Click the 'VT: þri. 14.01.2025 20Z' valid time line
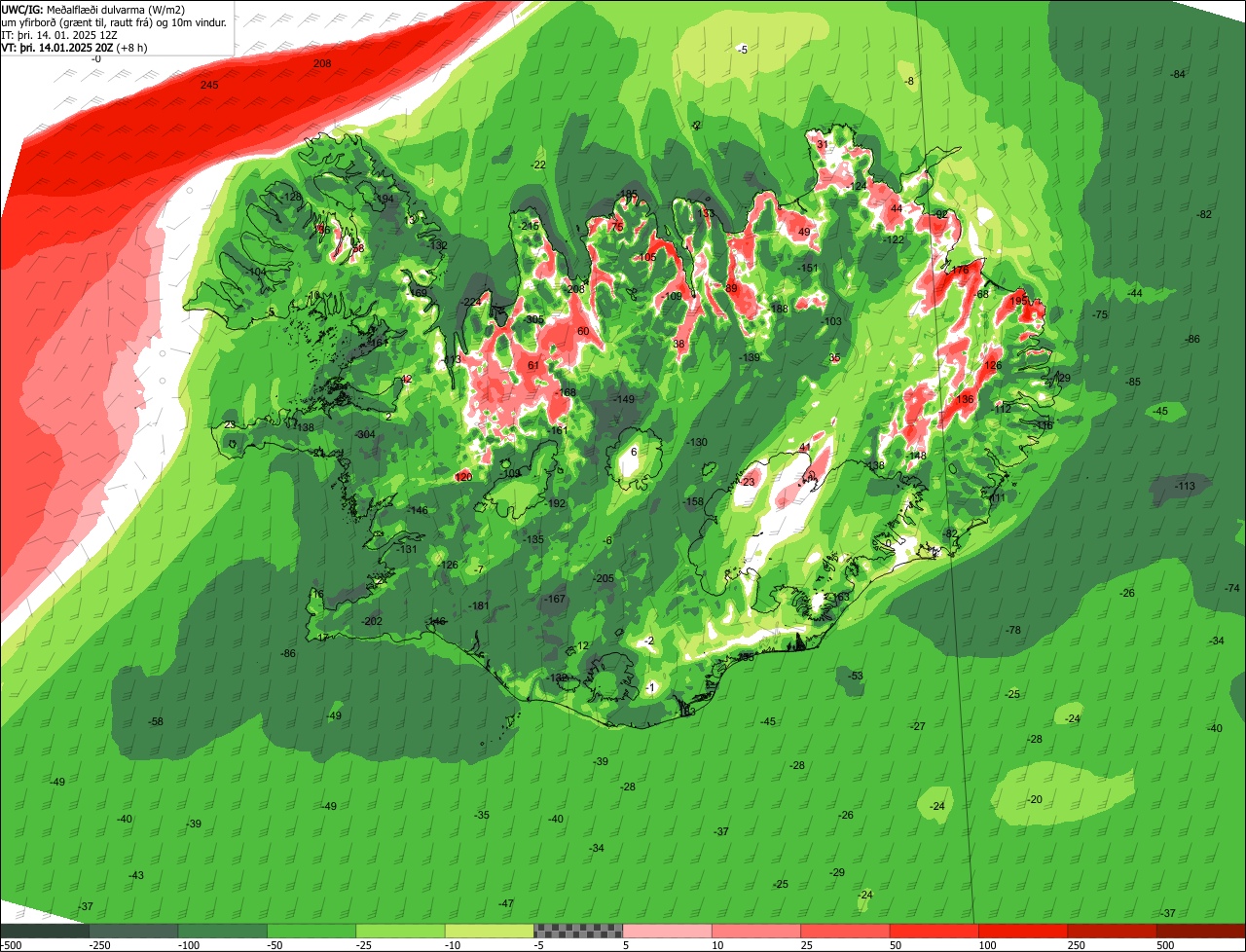The image size is (1246, 952). (x=73, y=47)
